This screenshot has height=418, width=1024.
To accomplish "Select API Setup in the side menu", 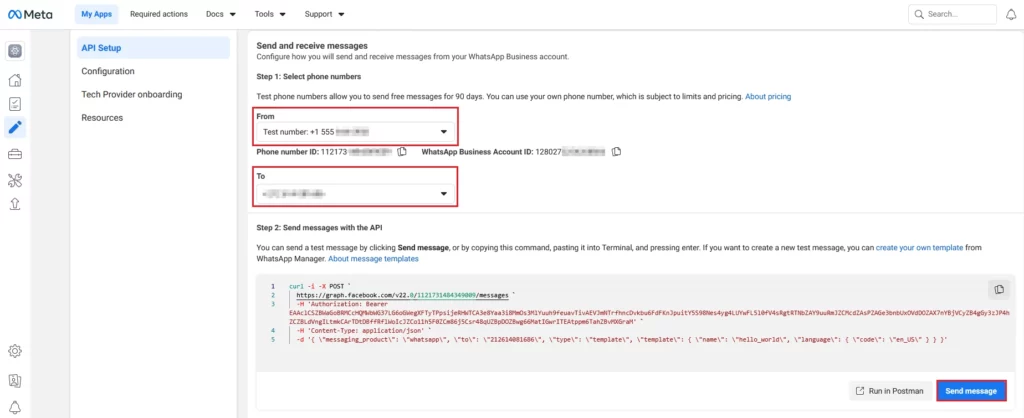I will click(153, 48).
